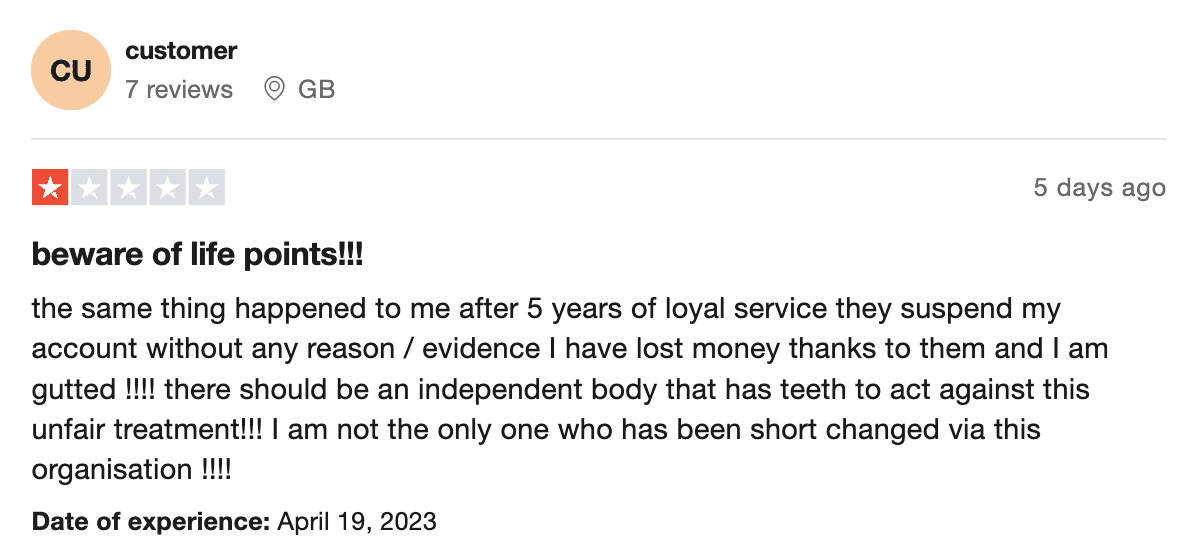Click the third grey rating star
1202x560 pixels.
[128, 188]
